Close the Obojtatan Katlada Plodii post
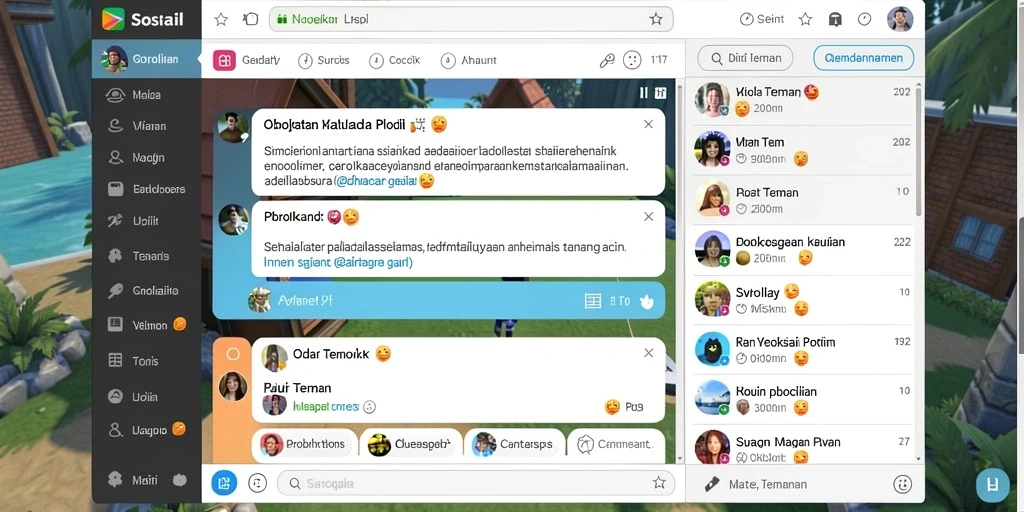 point(648,124)
